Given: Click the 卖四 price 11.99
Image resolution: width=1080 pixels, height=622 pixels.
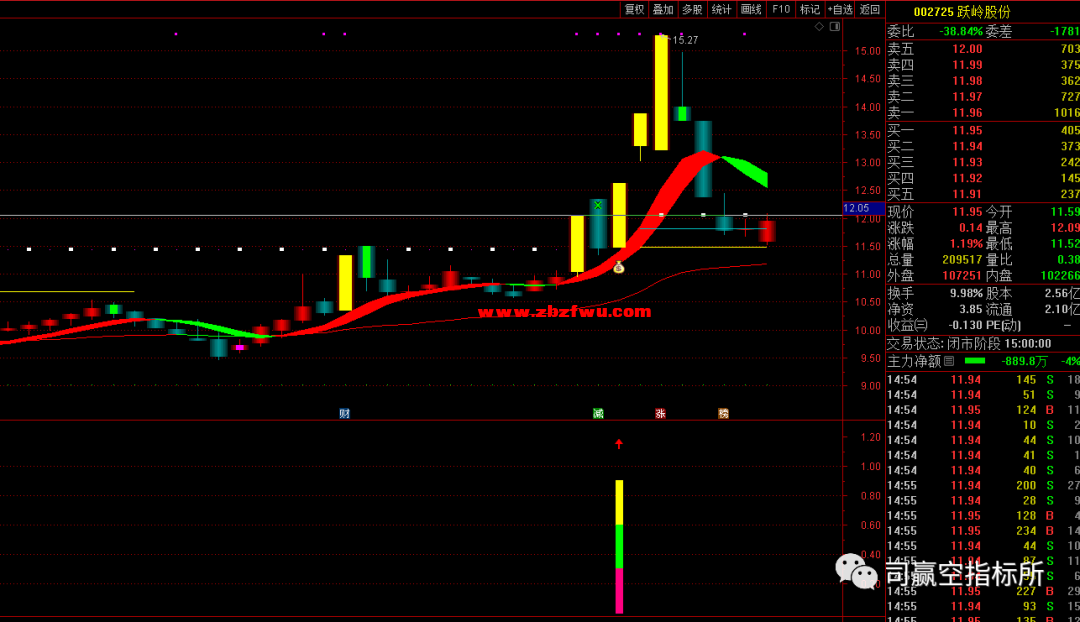Looking at the screenshot, I should coord(967,65).
